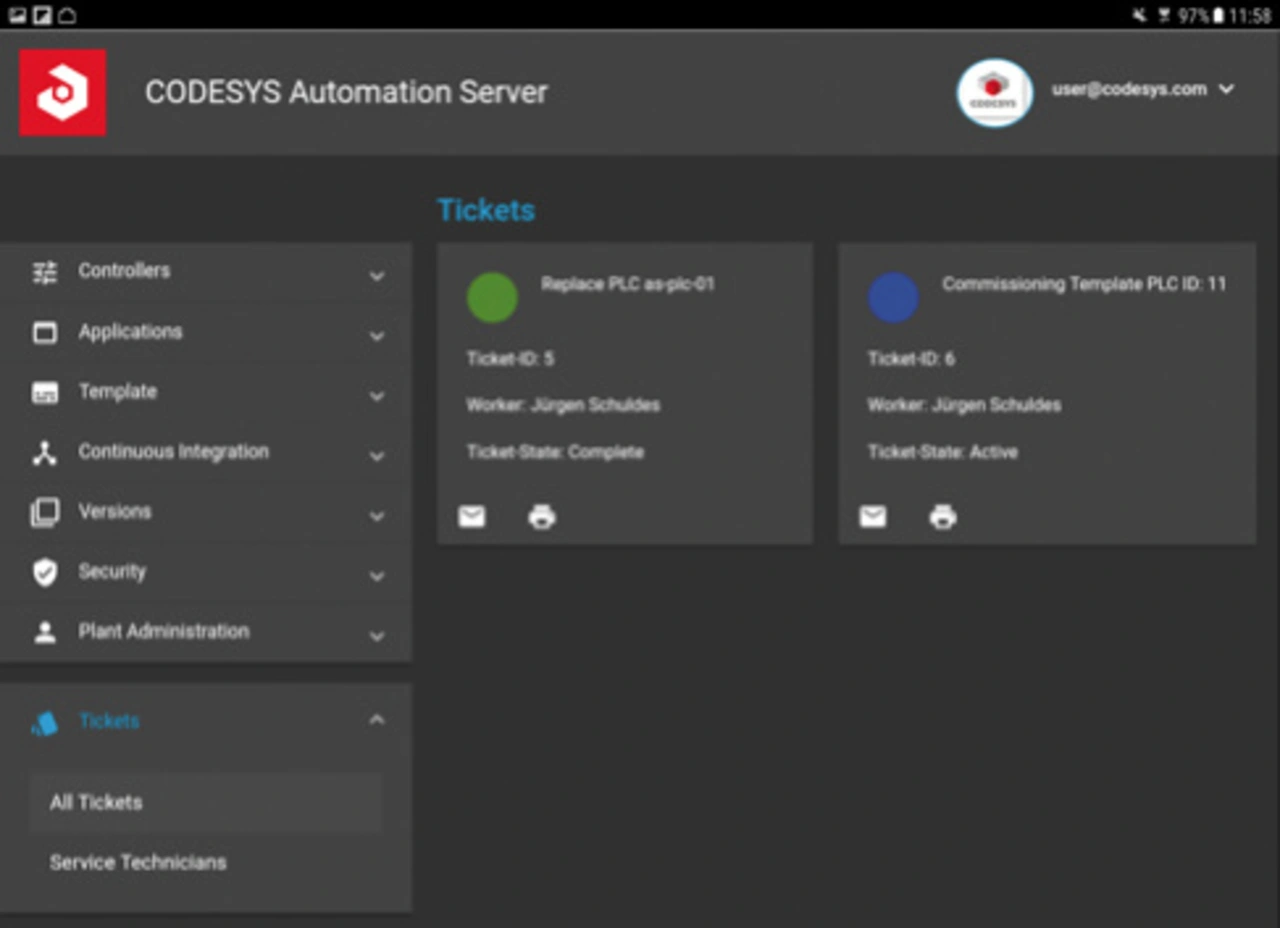The height and width of the screenshot is (928, 1280).
Task: Click the green status circle on ticket 5
Action: pyautogui.click(x=492, y=298)
